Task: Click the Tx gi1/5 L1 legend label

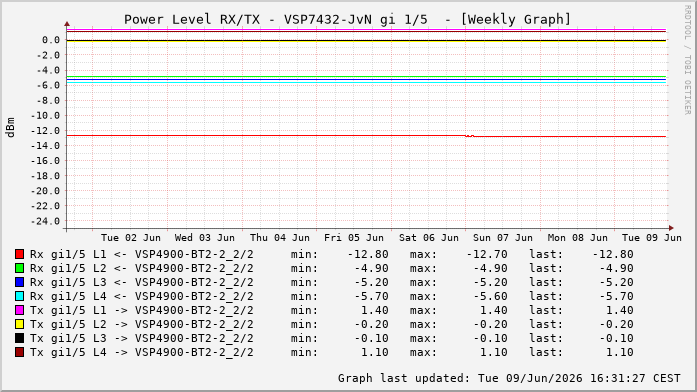Action: pyautogui.click(x=142, y=311)
